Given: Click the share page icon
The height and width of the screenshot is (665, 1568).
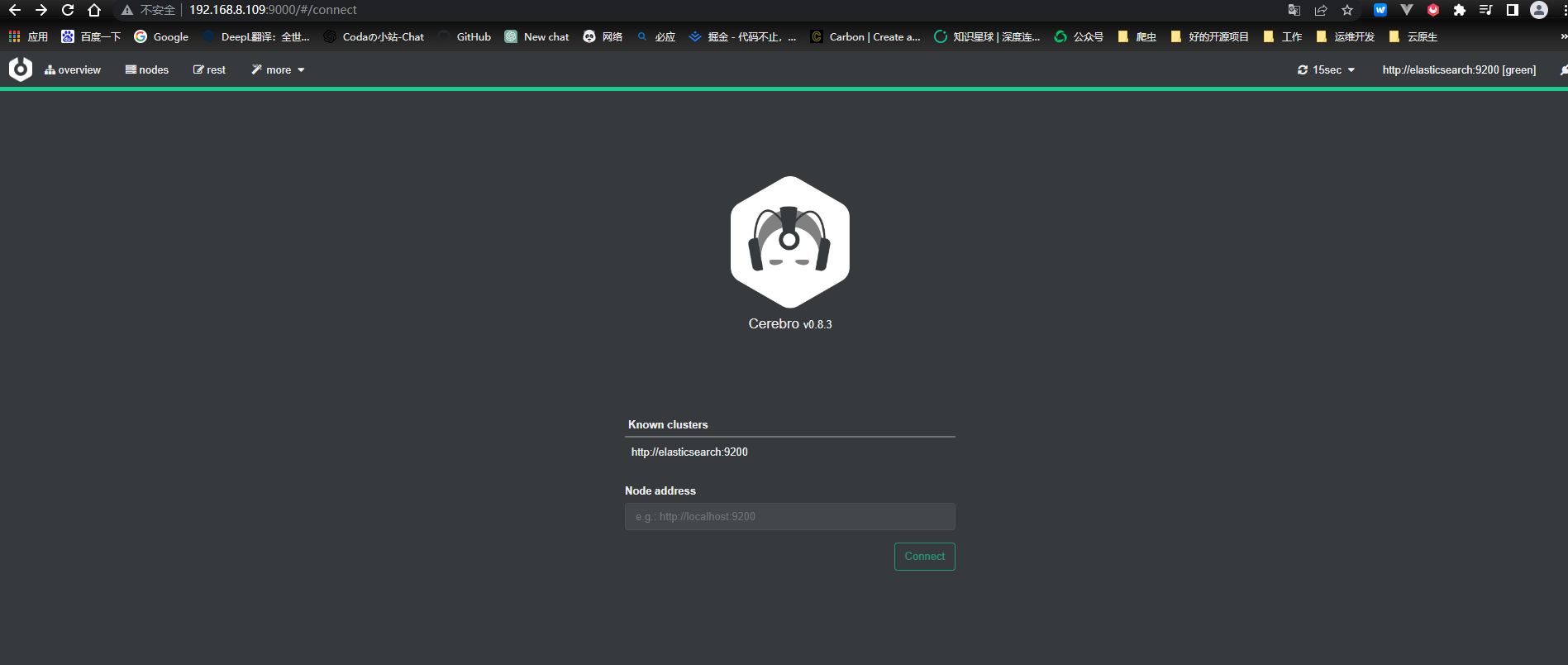Looking at the screenshot, I should pyautogui.click(x=1321, y=10).
